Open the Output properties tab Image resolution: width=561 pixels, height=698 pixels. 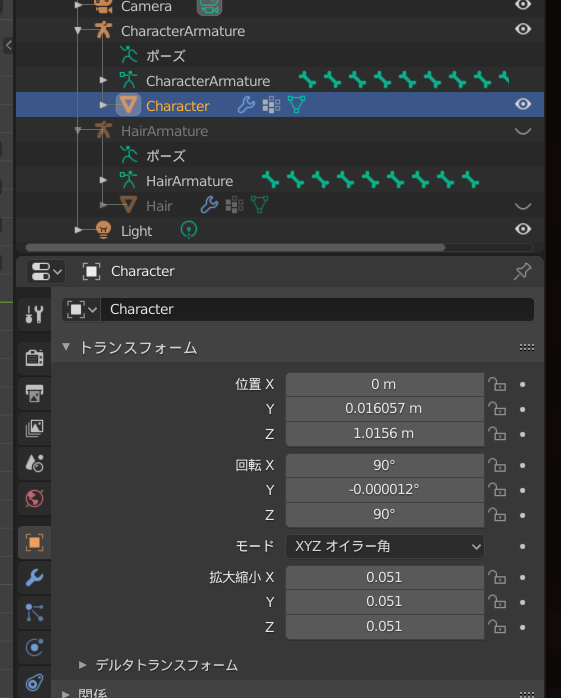pyautogui.click(x=34, y=393)
